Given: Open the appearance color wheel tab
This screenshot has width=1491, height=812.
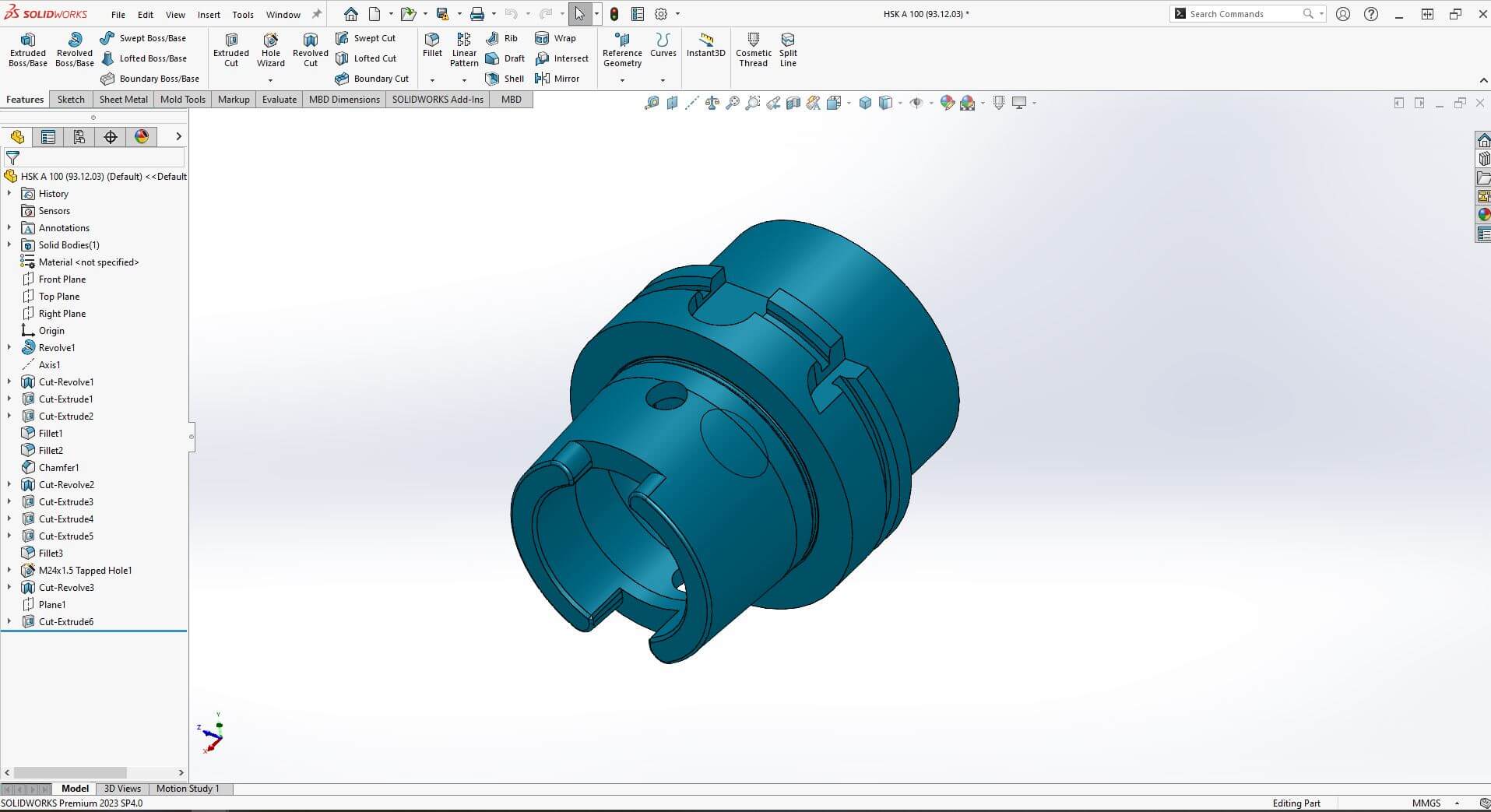Looking at the screenshot, I should 142,137.
